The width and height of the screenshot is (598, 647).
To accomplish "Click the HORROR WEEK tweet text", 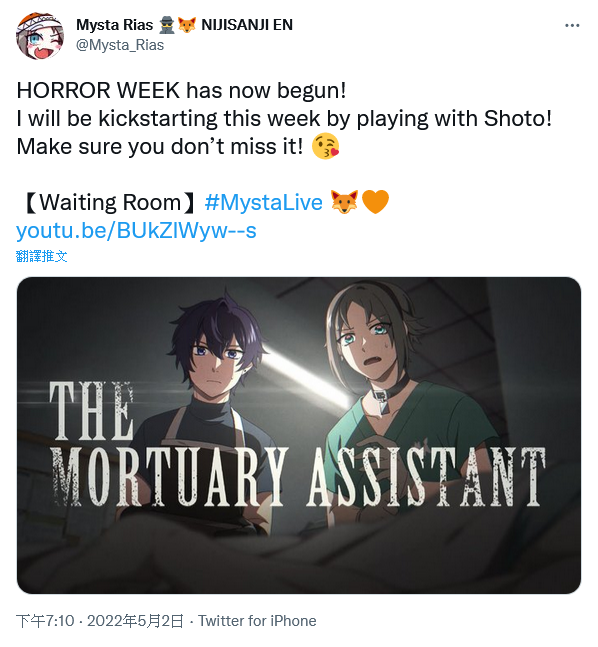I will [x=181, y=90].
